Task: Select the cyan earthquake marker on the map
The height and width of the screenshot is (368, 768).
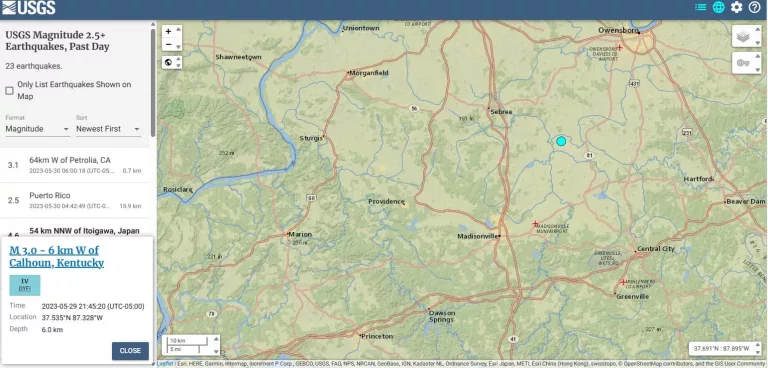Action: [x=561, y=141]
